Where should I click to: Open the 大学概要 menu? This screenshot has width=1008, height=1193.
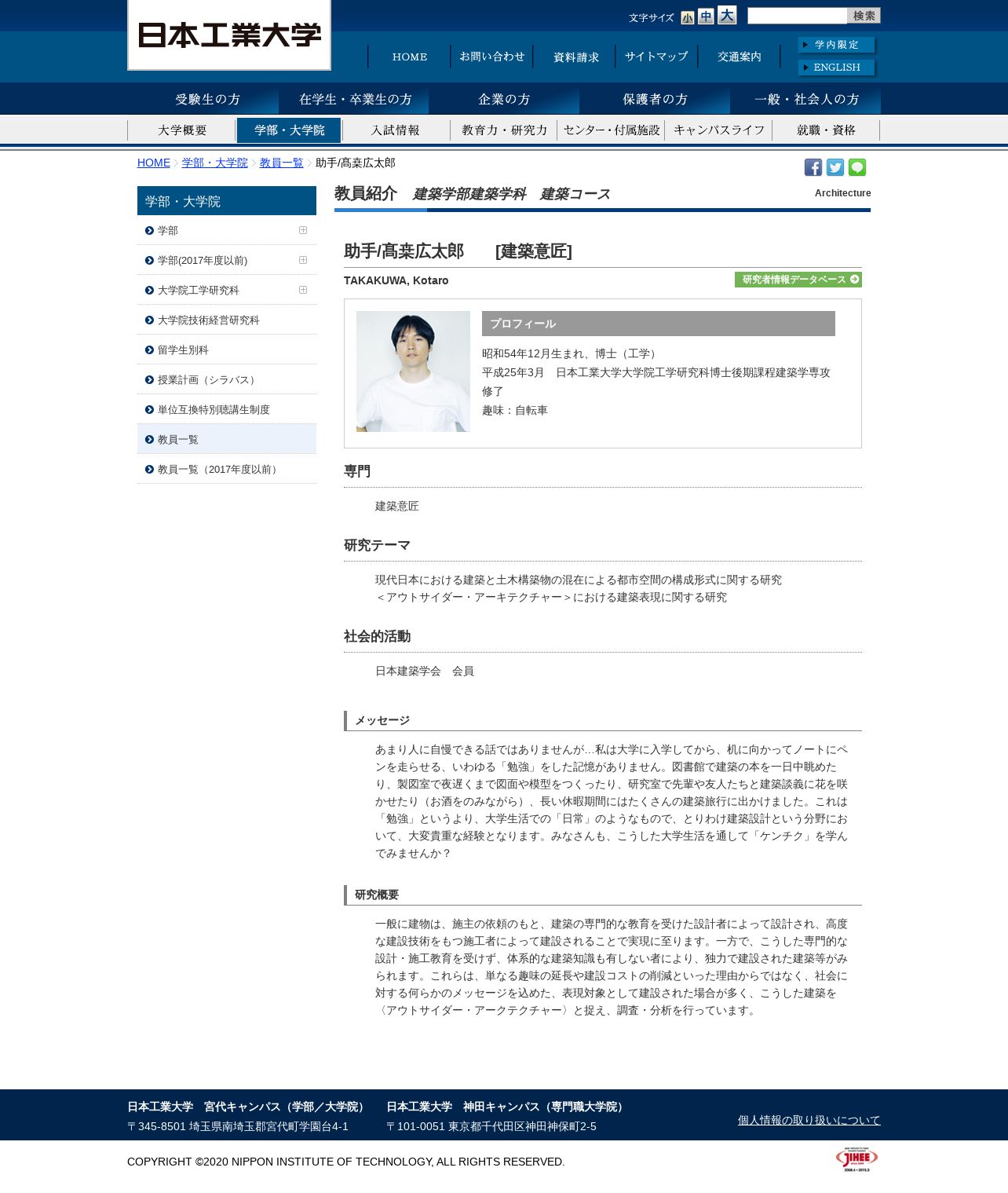click(x=182, y=130)
